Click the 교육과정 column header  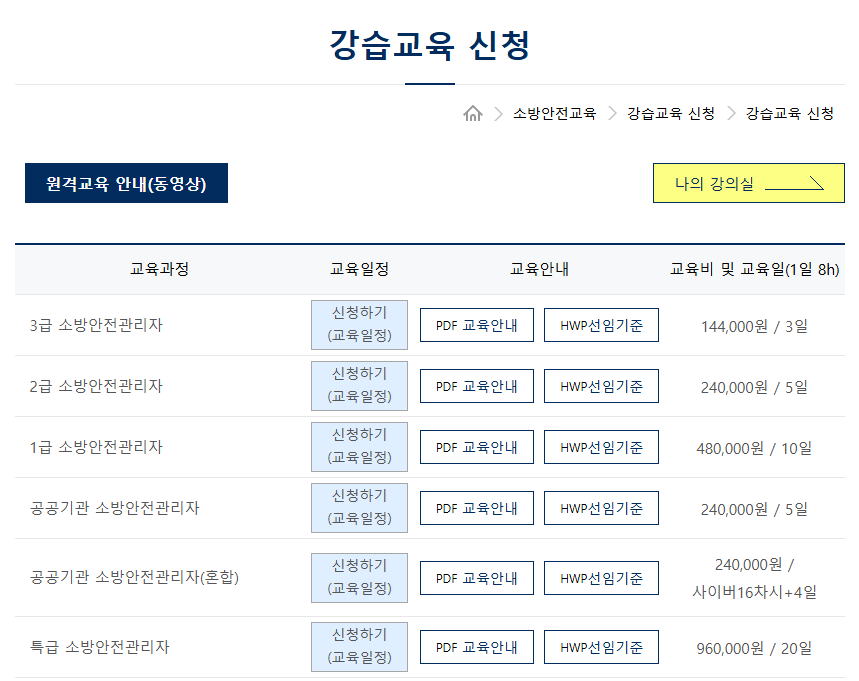(x=159, y=269)
